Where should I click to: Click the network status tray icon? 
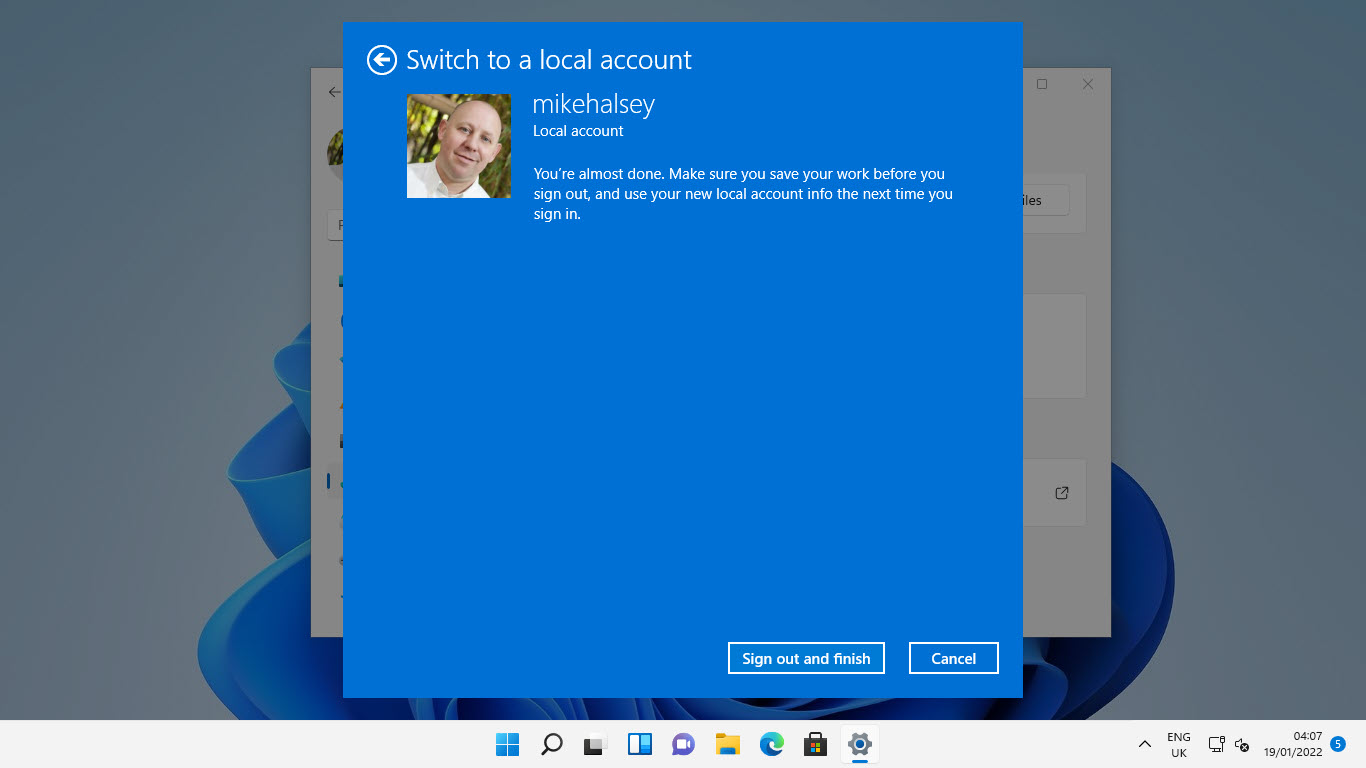(1216, 744)
